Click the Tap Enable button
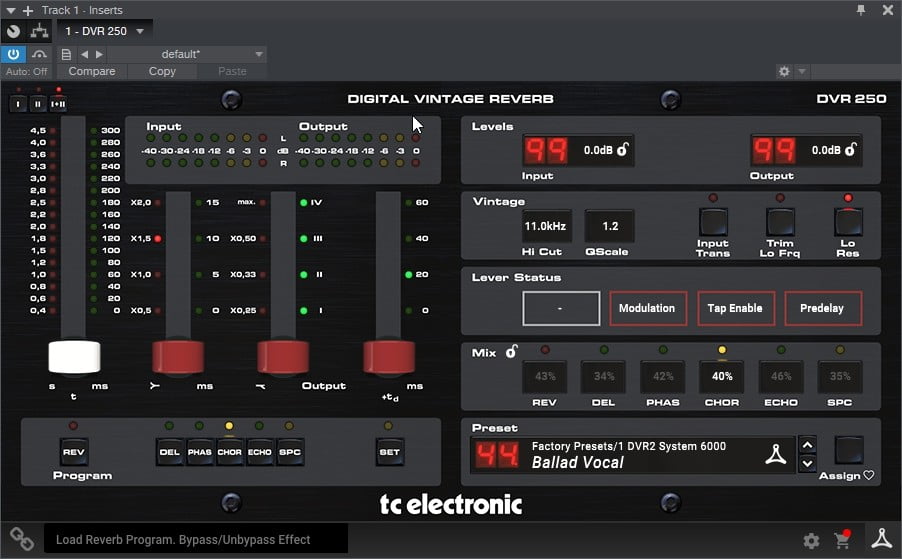902x559 pixels. 735,309
